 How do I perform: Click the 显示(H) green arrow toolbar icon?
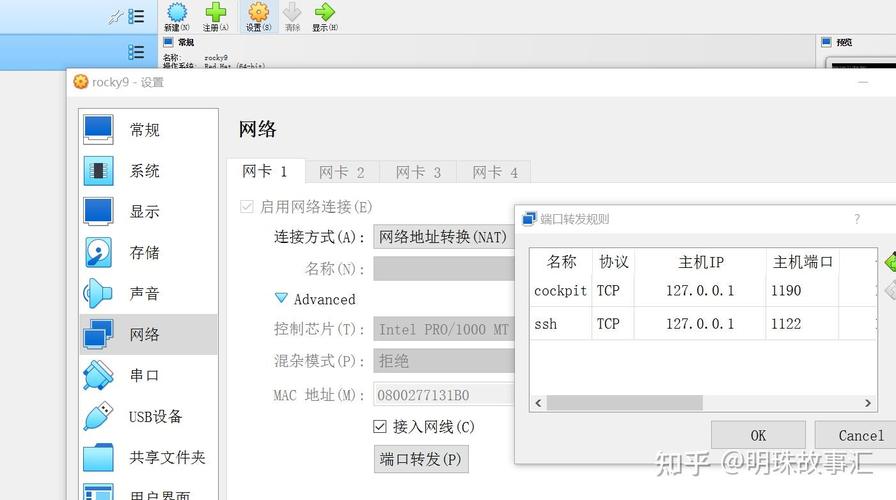tap(324, 17)
